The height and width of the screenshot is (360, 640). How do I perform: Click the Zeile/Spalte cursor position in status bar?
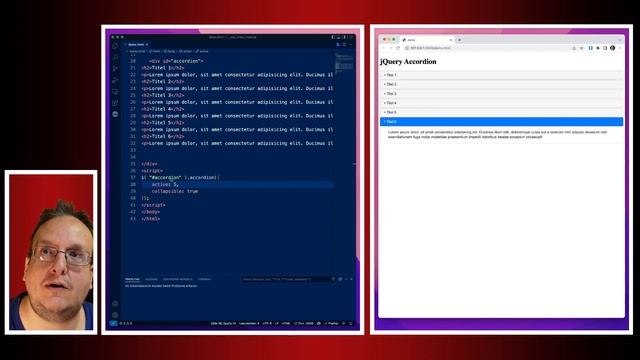coord(223,323)
